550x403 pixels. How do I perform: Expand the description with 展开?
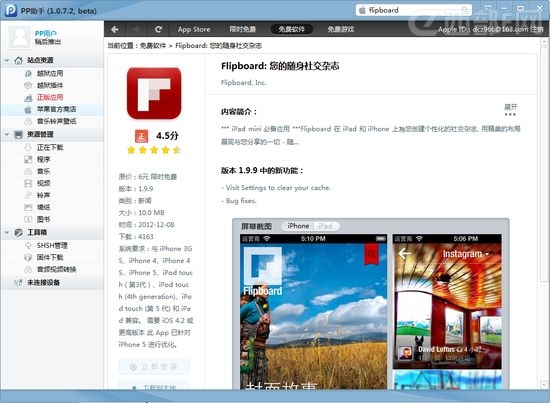pyautogui.click(x=510, y=109)
